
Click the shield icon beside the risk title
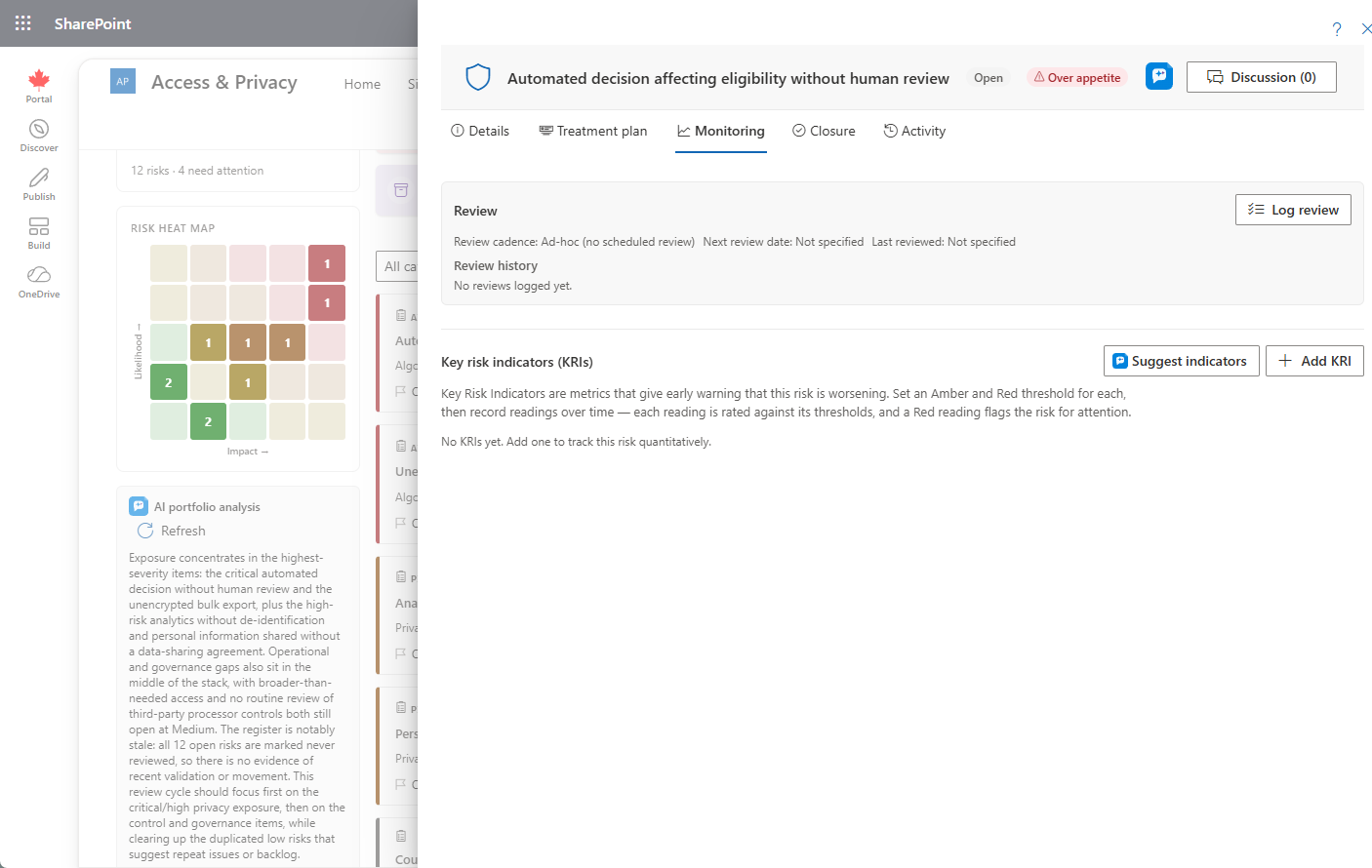pos(477,77)
